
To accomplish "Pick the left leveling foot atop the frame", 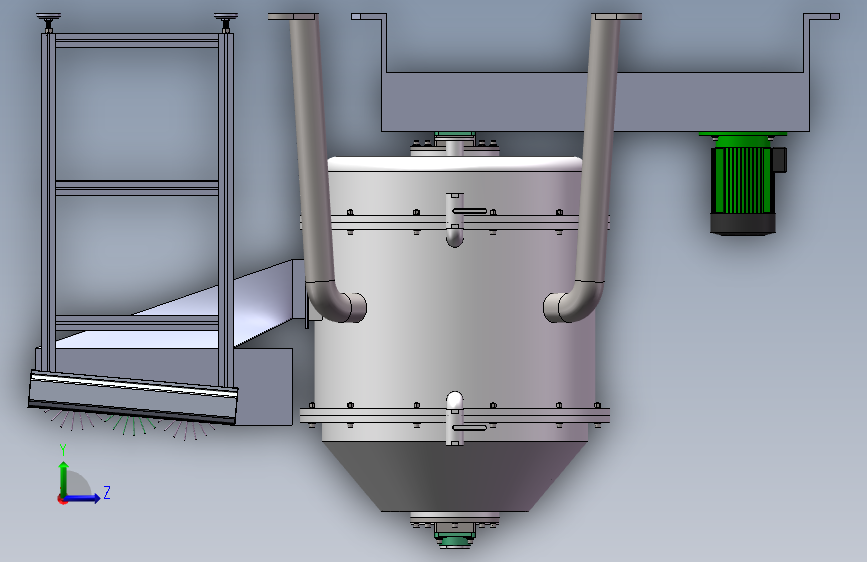I will coord(49,23).
